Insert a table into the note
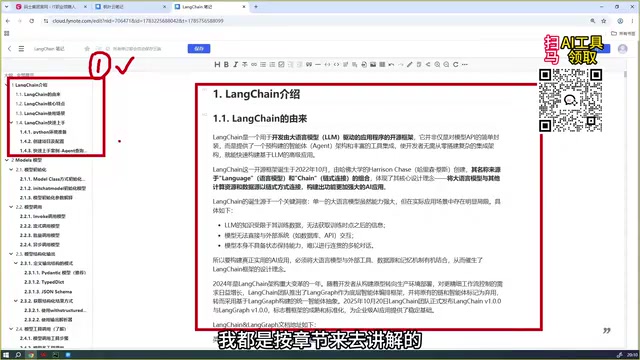The height and width of the screenshot is (360, 640). pyautogui.click(x=382, y=64)
